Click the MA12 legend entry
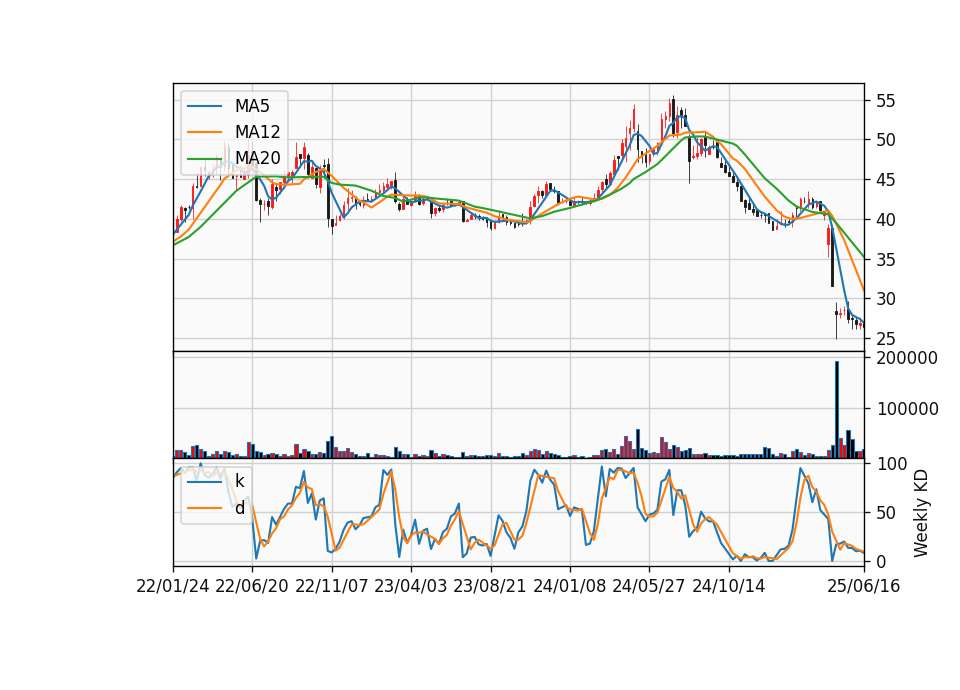Image resolution: width=960 pixels, height=690 pixels. (x=233, y=132)
